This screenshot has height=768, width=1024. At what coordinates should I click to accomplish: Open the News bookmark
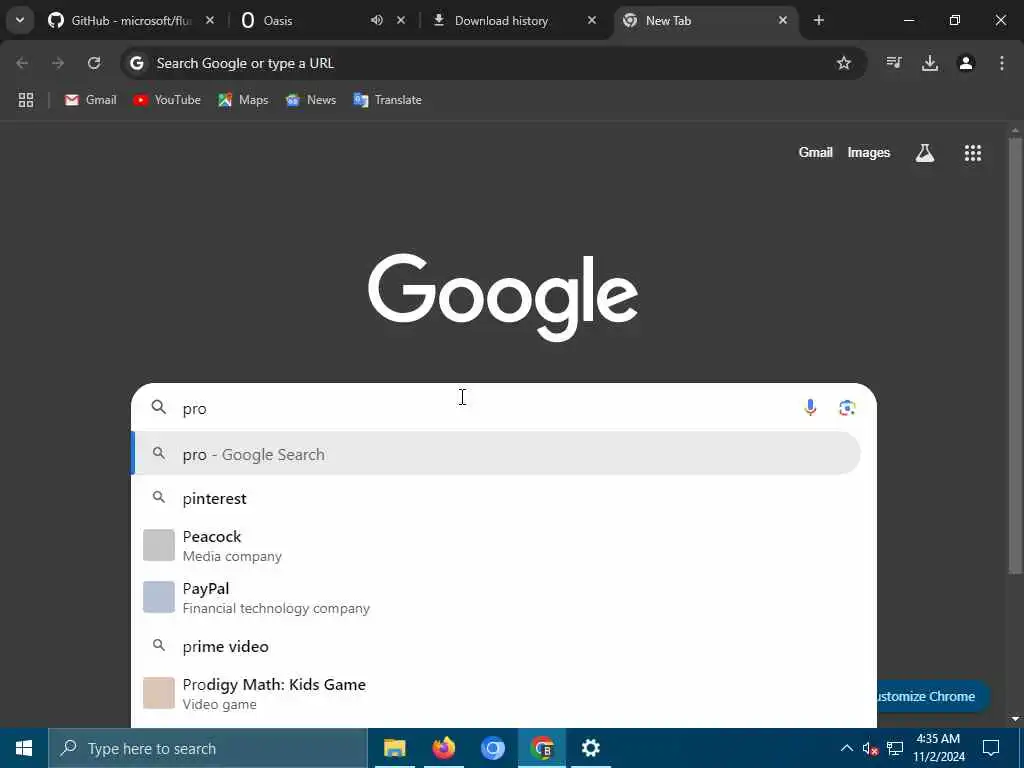[x=311, y=100]
